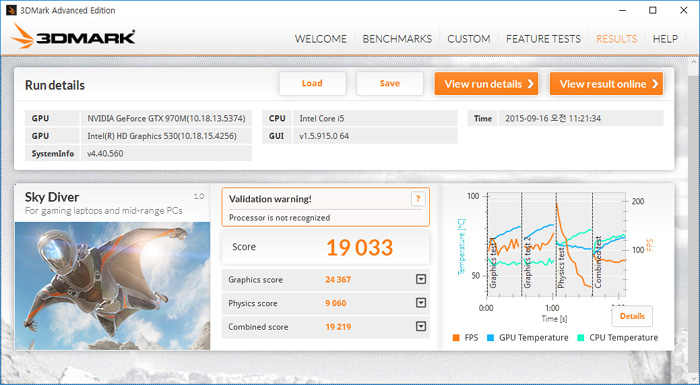
Task: Click the Validation warning! heading
Action: pos(270,199)
